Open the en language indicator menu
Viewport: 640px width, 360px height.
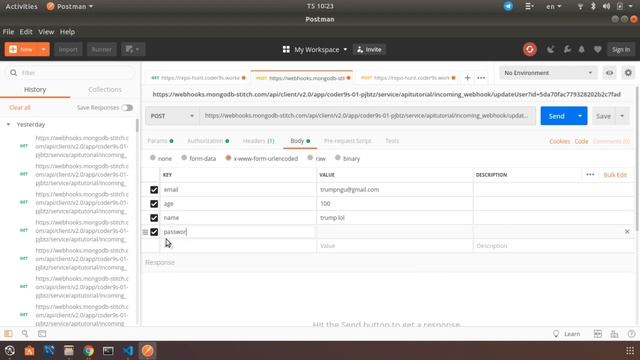pos(553,6)
